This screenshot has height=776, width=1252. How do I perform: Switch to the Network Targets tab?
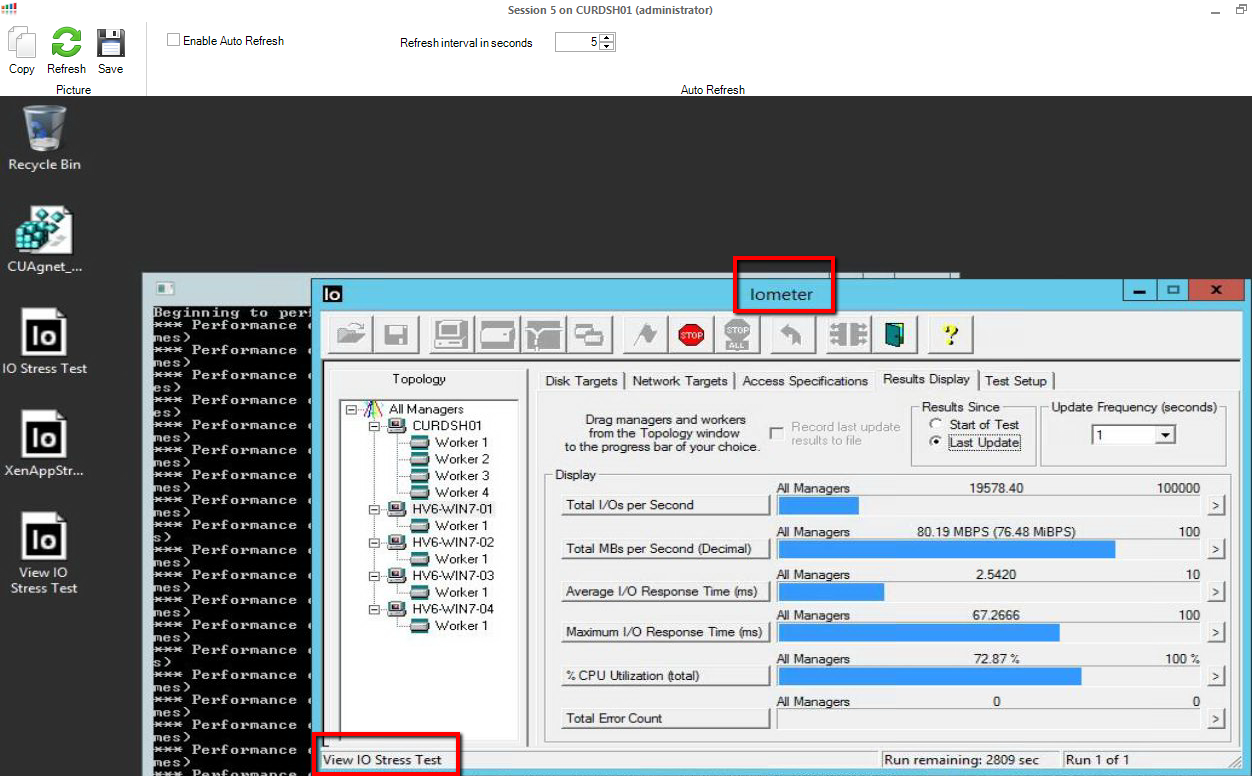pos(680,381)
